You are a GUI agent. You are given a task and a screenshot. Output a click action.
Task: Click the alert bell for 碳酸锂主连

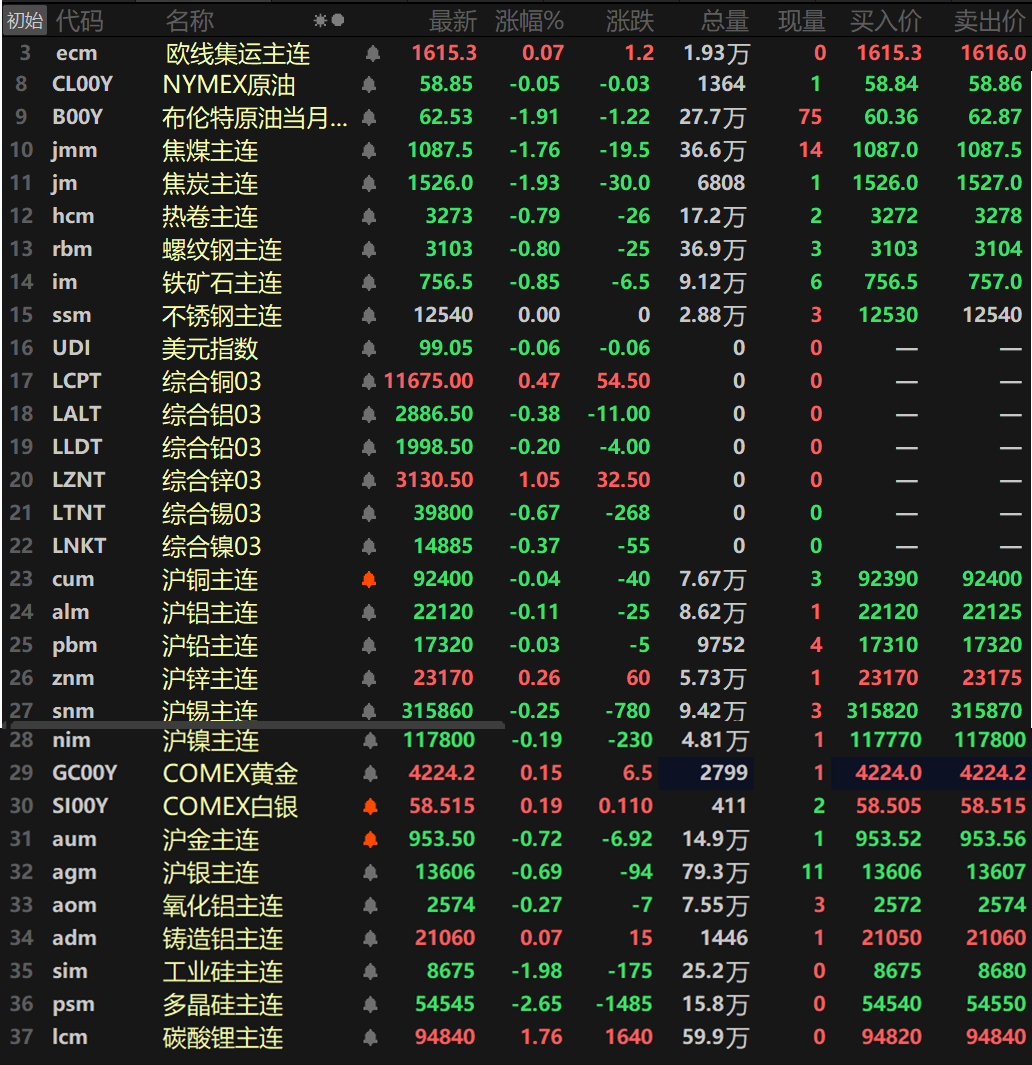(369, 1037)
